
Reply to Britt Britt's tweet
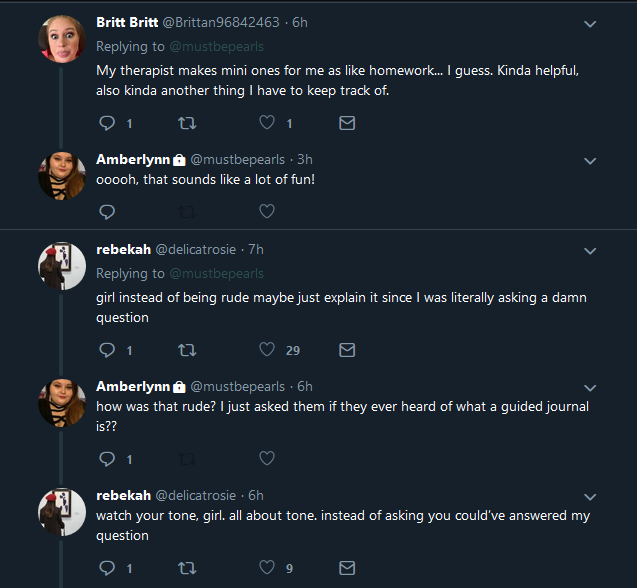pyautogui.click(x=107, y=123)
